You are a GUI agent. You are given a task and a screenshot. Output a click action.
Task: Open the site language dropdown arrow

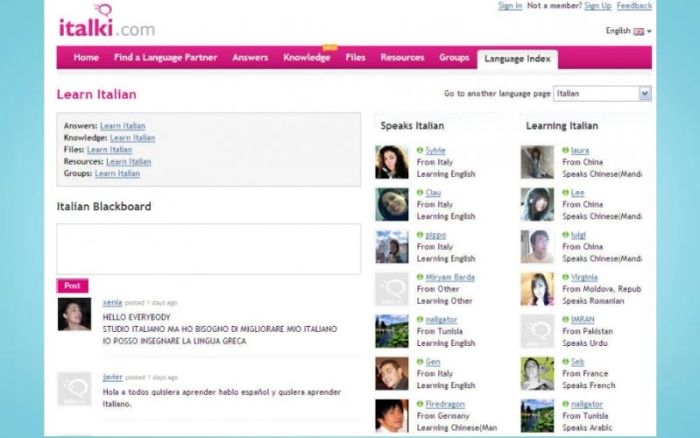[649, 31]
